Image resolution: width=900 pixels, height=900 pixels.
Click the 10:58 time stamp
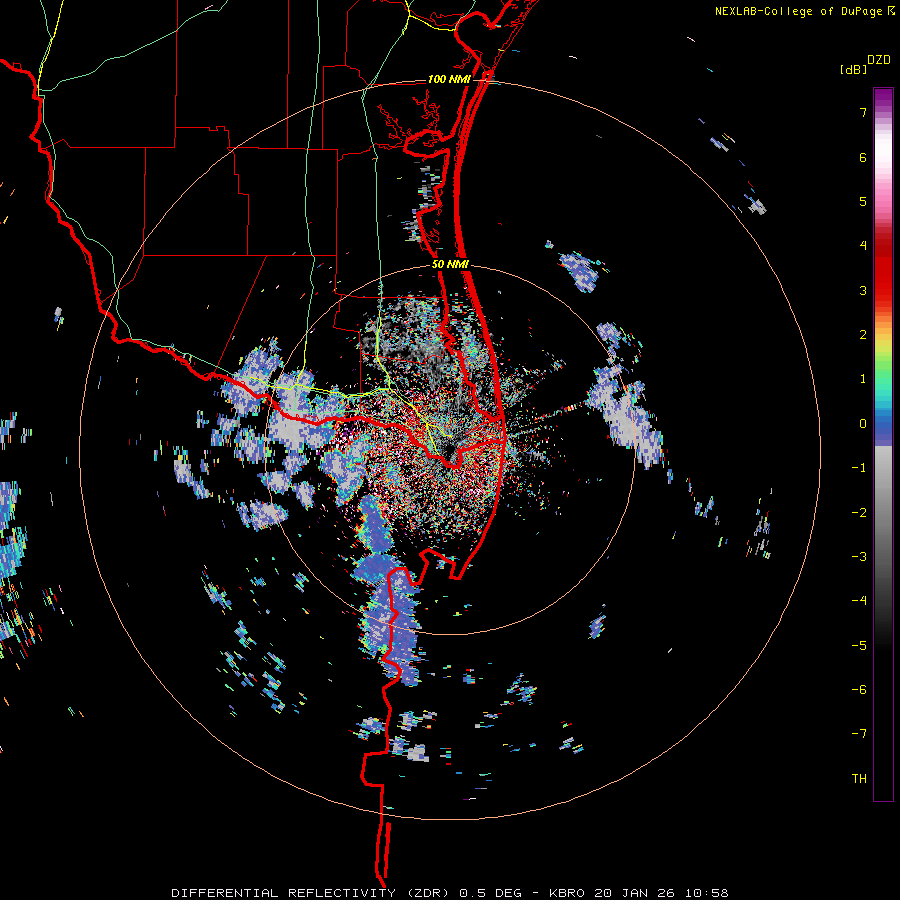707,893
